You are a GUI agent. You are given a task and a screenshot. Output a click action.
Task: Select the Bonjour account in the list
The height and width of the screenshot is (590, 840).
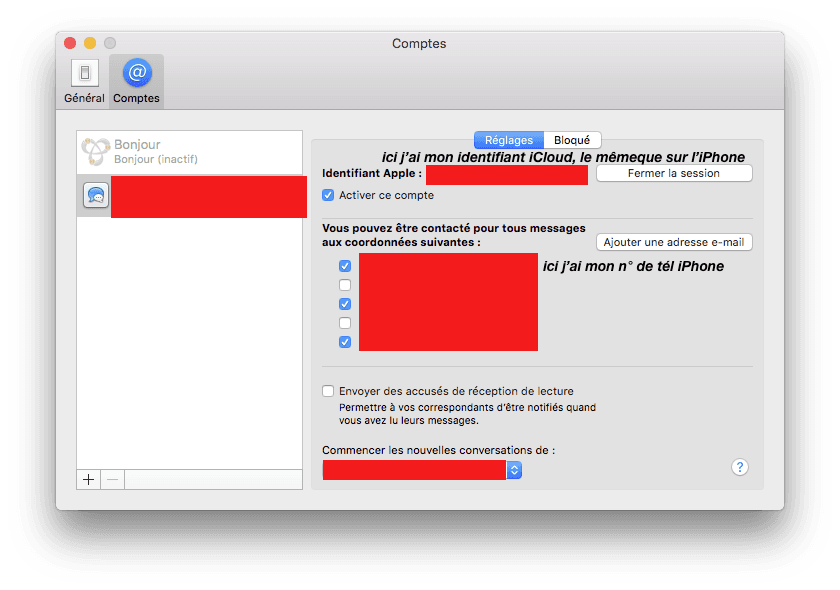190,152
